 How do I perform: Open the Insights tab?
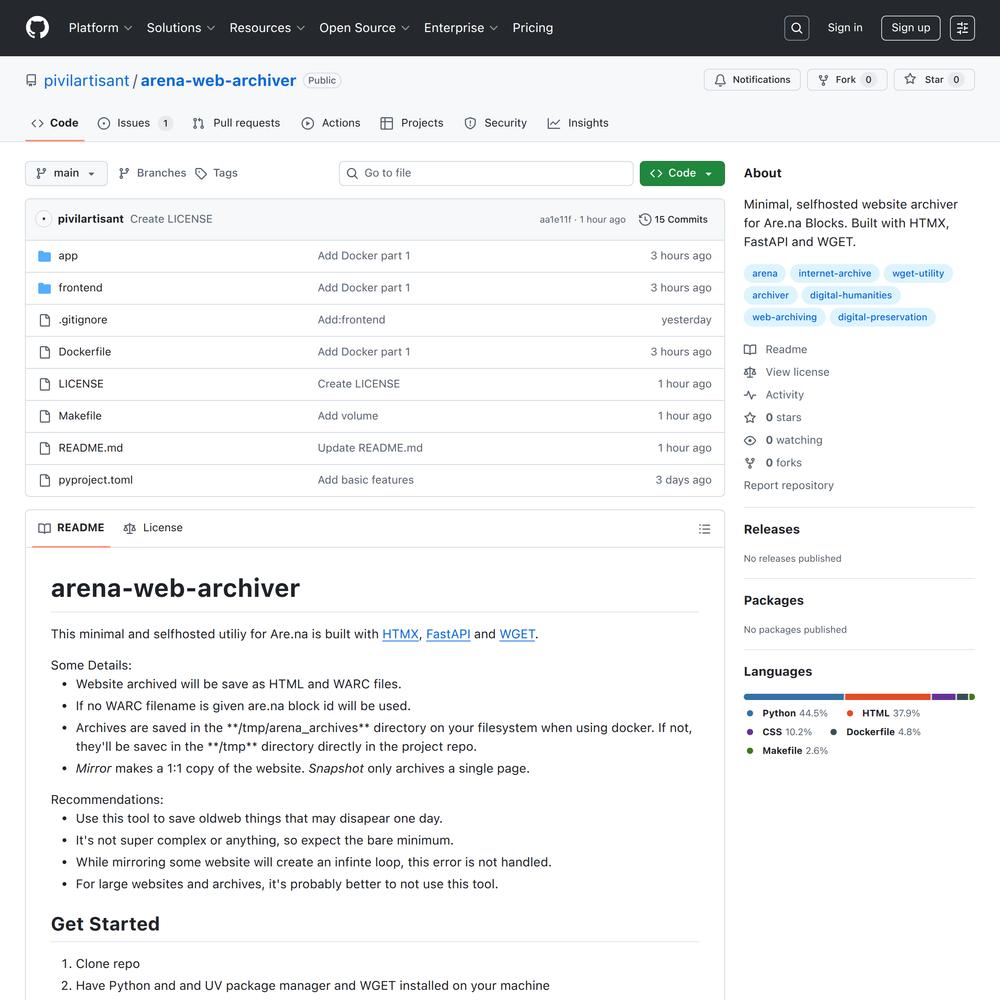coord(578,123)
